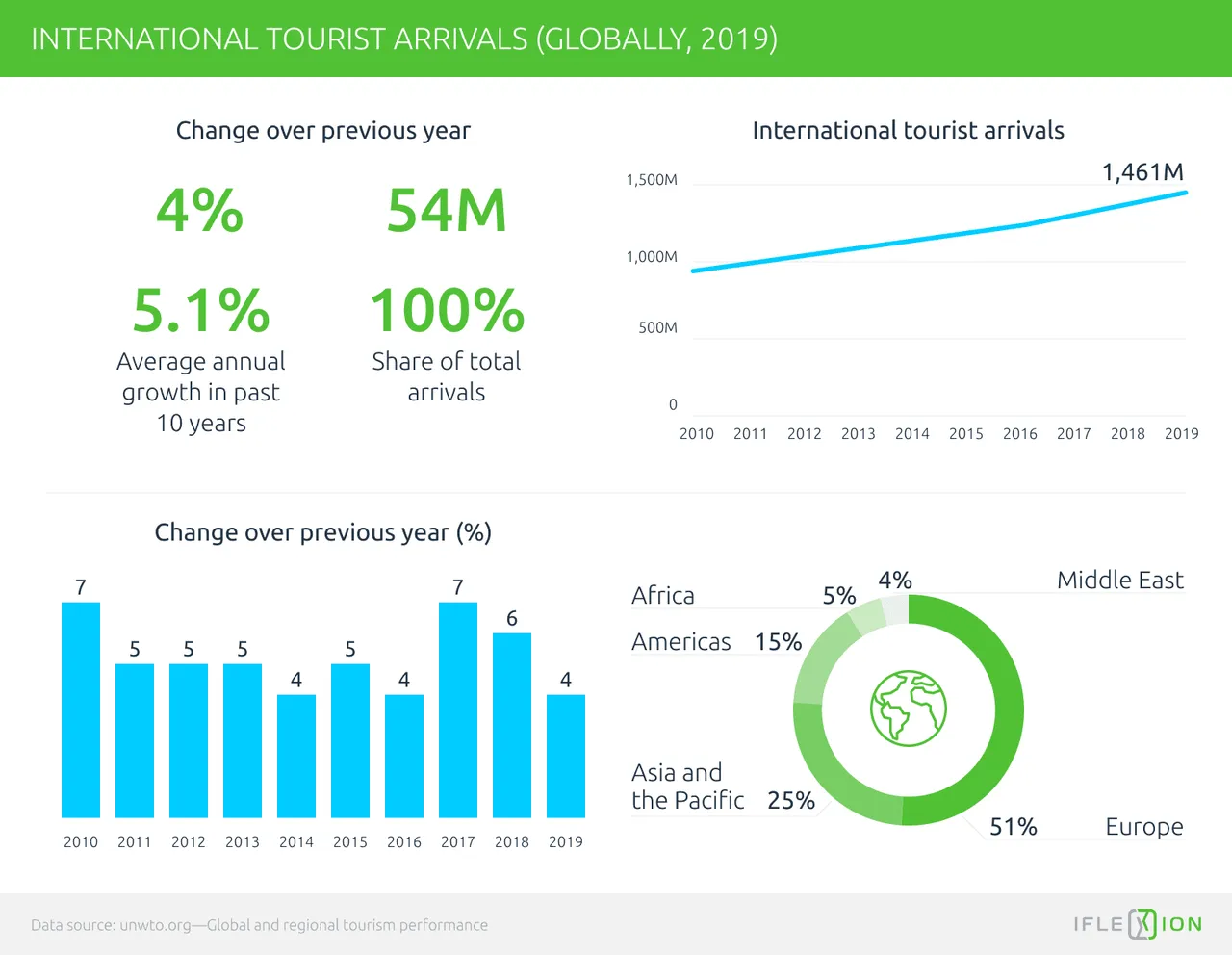
Task: Click the 15% label near Americas
Action: [779, 641]
